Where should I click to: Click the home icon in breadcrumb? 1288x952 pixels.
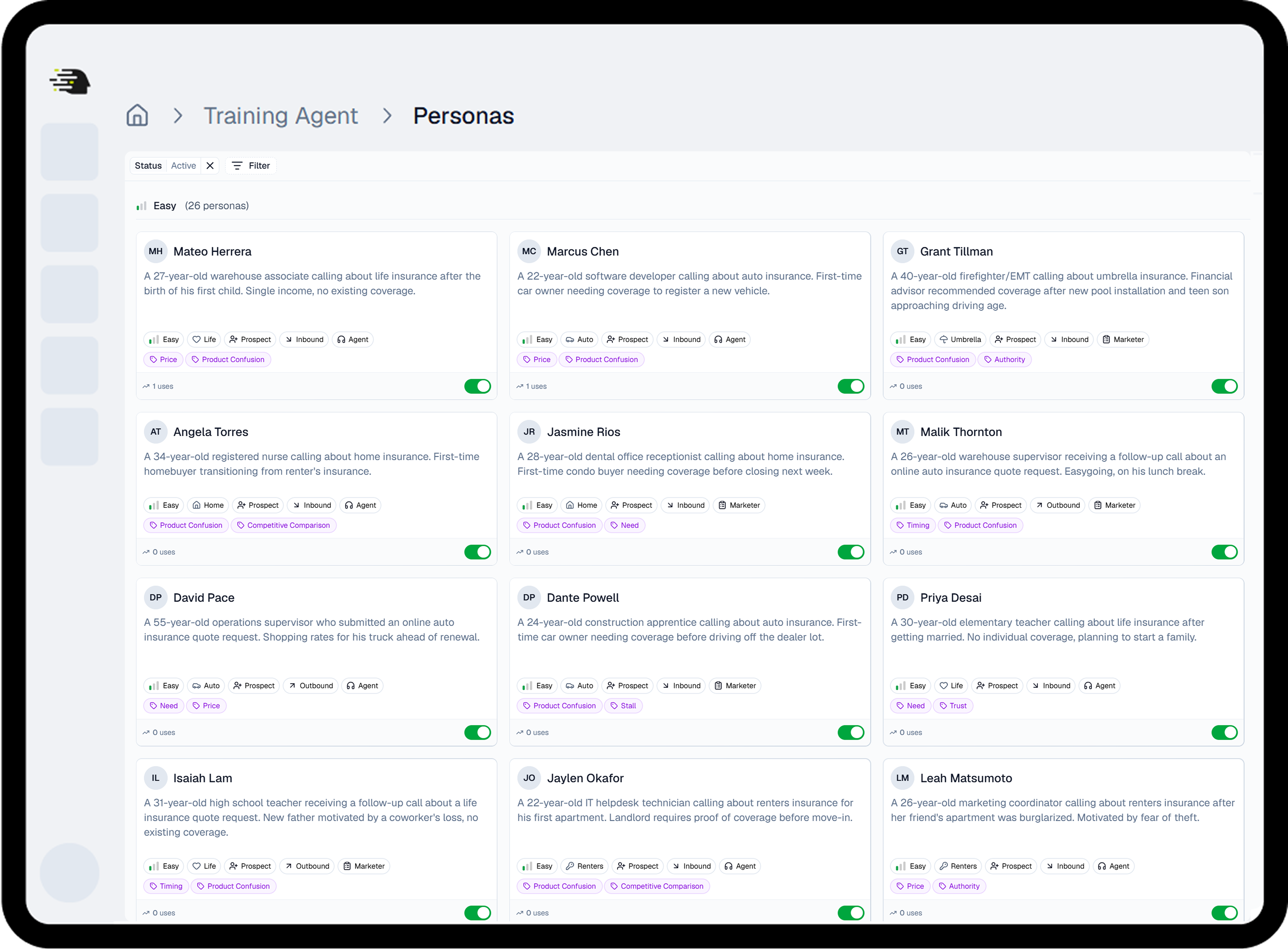tap(137, 115)
